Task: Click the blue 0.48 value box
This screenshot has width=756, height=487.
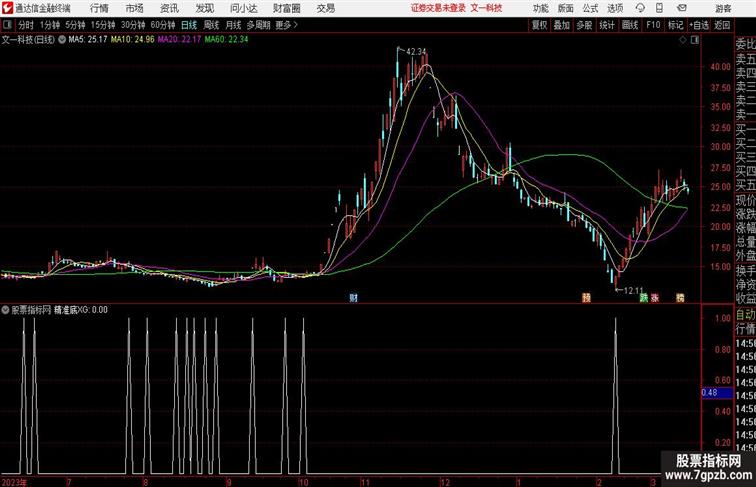Action: [x=717, y=393]
